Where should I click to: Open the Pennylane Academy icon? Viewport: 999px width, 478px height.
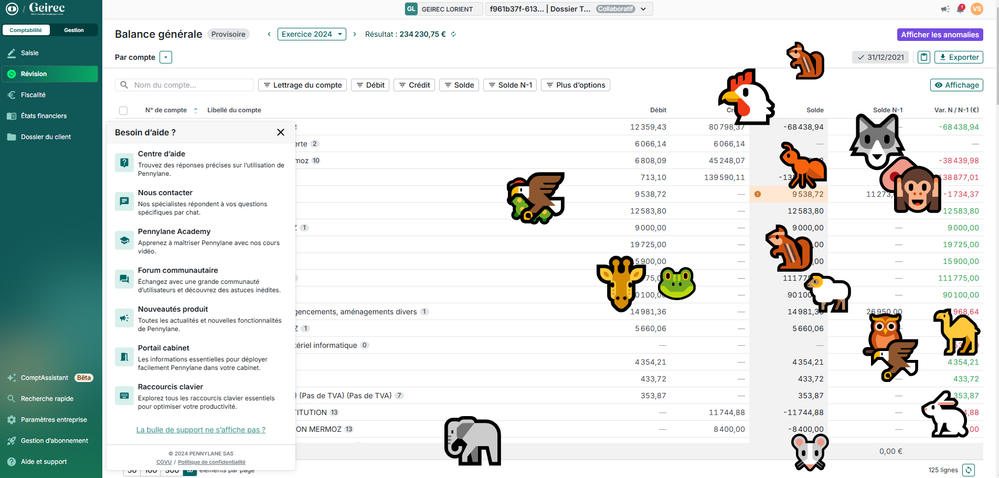(x=124, y=240)
